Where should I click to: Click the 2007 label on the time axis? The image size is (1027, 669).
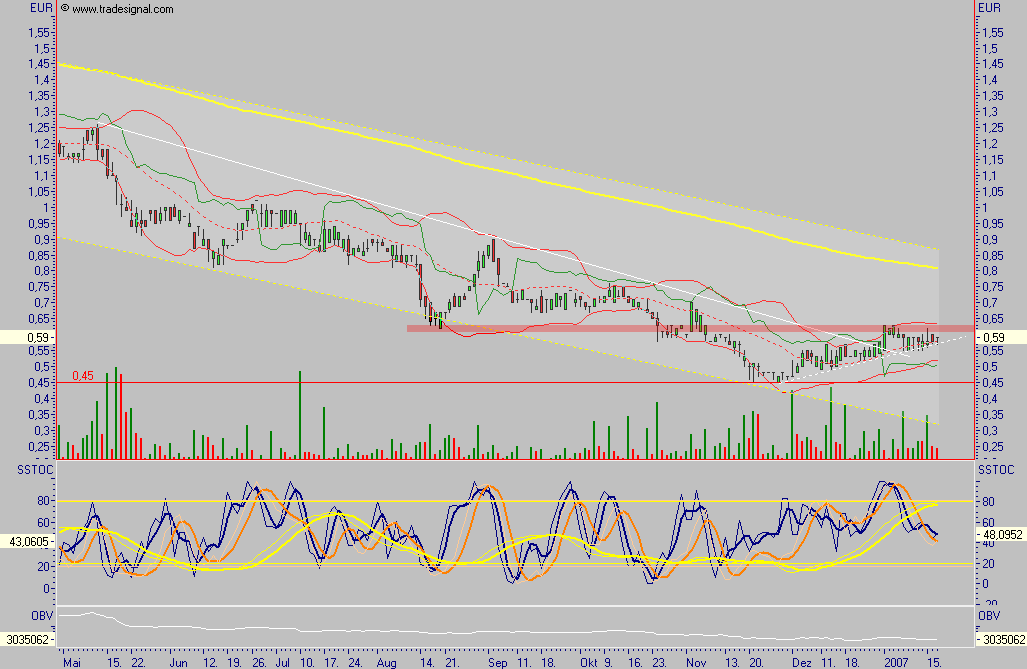(x=897, y=662)
